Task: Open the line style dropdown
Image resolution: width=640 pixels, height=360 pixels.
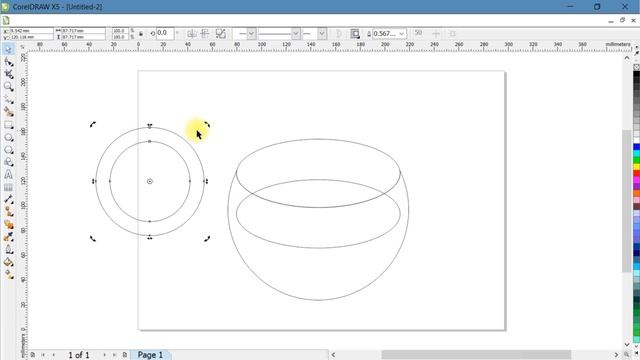Action: click(x=296, y=34)
